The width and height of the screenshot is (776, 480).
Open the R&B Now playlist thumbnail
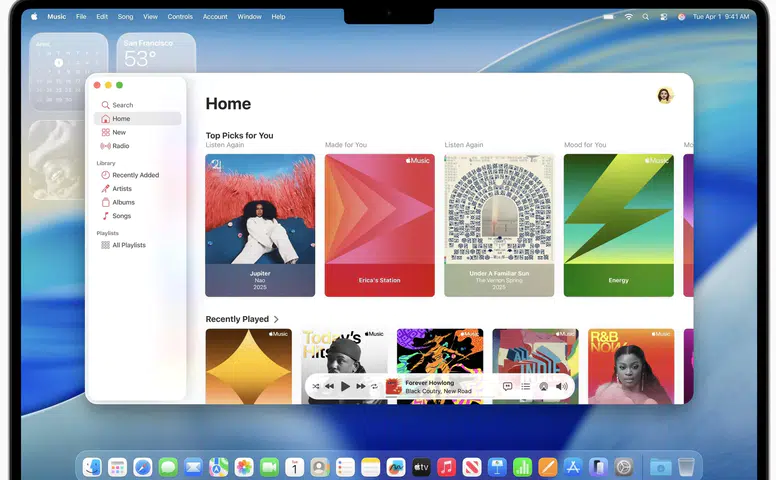click(x=631, y=366)
